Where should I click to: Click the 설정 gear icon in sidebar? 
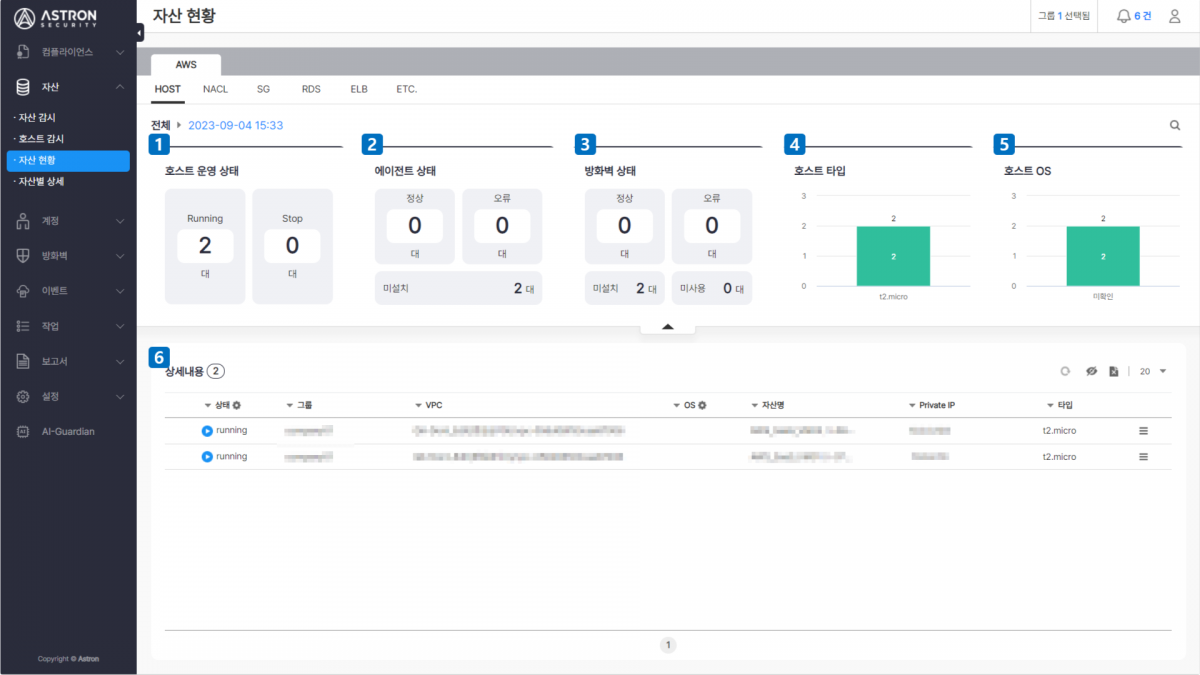pyautogui.click(x=23, y=396)
